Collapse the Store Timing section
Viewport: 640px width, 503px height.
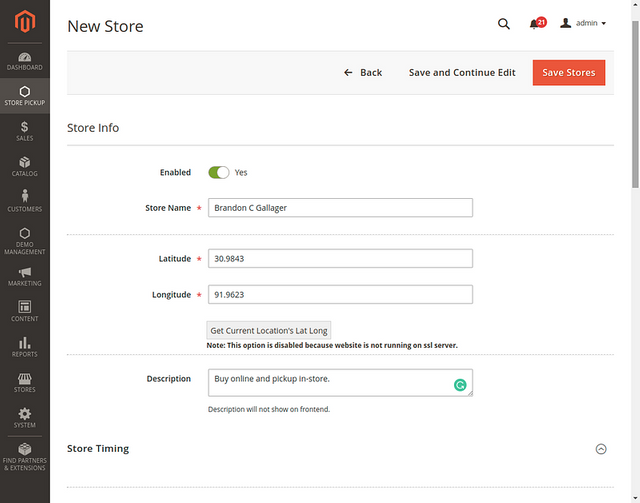pyautogui.click(x=601, y=449)
